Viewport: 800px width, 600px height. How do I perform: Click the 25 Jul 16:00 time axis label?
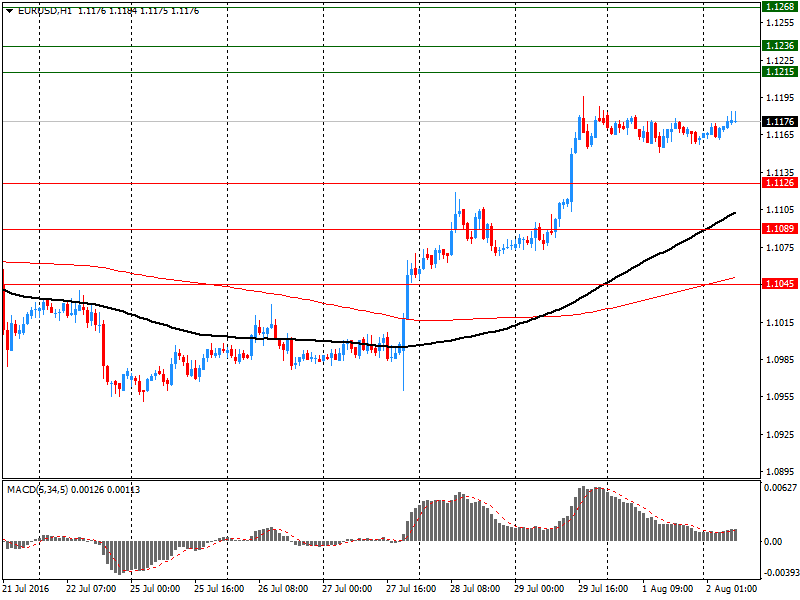(219, 589)
